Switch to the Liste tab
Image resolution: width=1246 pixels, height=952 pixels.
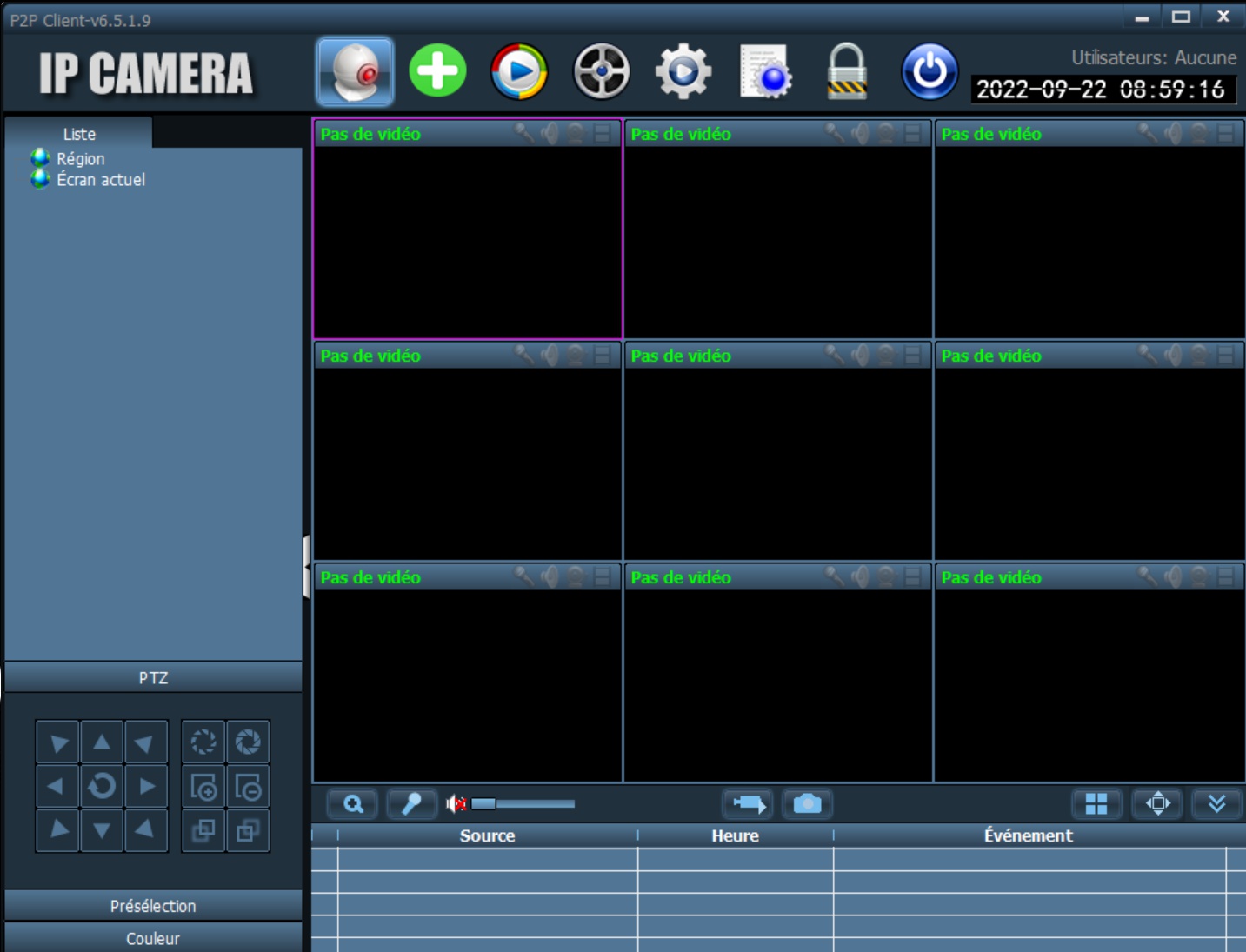(x=79, y=134)
